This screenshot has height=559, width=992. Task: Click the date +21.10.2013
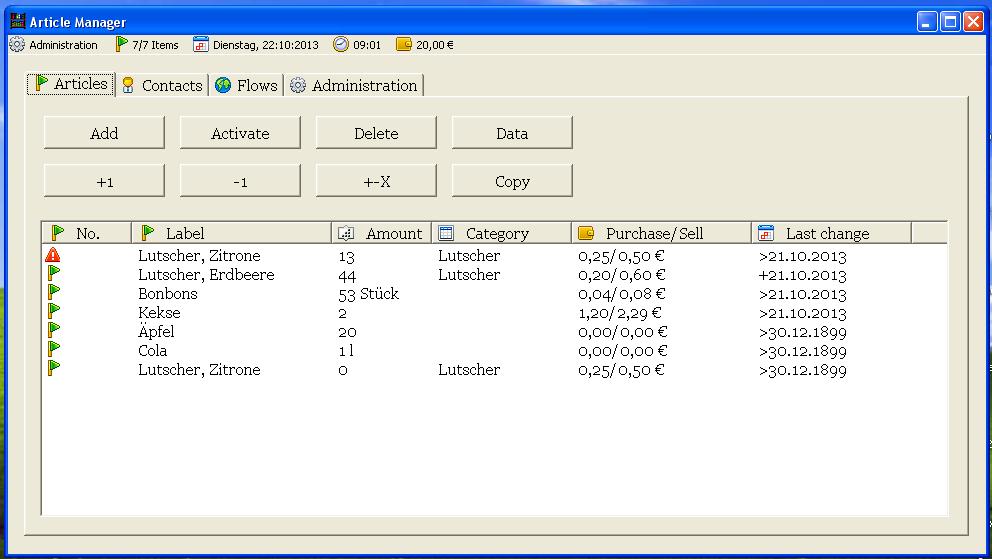pos(802,275)
